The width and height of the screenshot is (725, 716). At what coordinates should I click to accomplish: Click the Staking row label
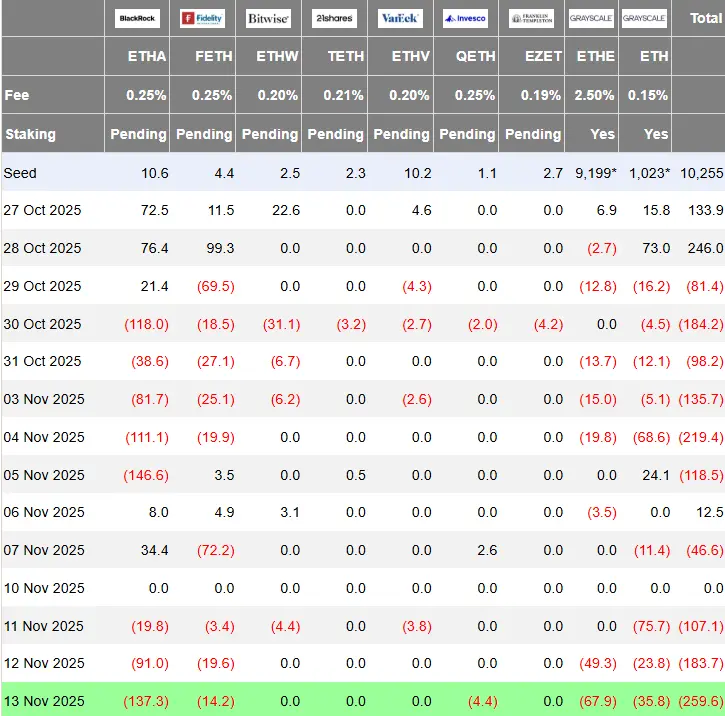tap(31, 134)
